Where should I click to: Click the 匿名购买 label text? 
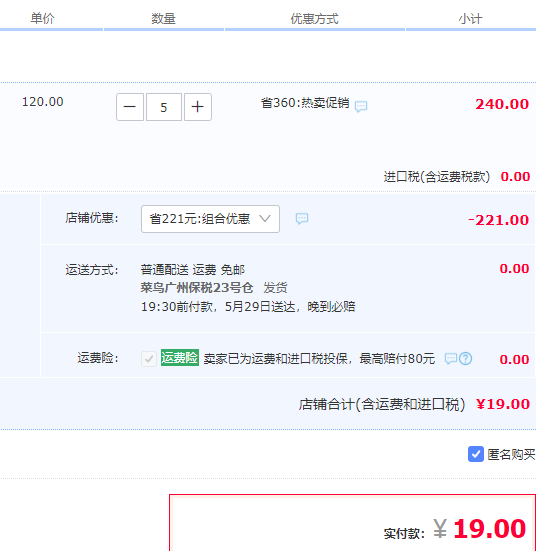pos(511,454)
